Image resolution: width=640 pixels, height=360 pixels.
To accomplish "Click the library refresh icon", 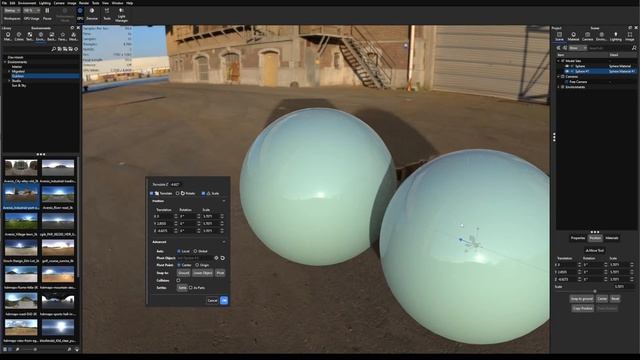I will 76,49.
